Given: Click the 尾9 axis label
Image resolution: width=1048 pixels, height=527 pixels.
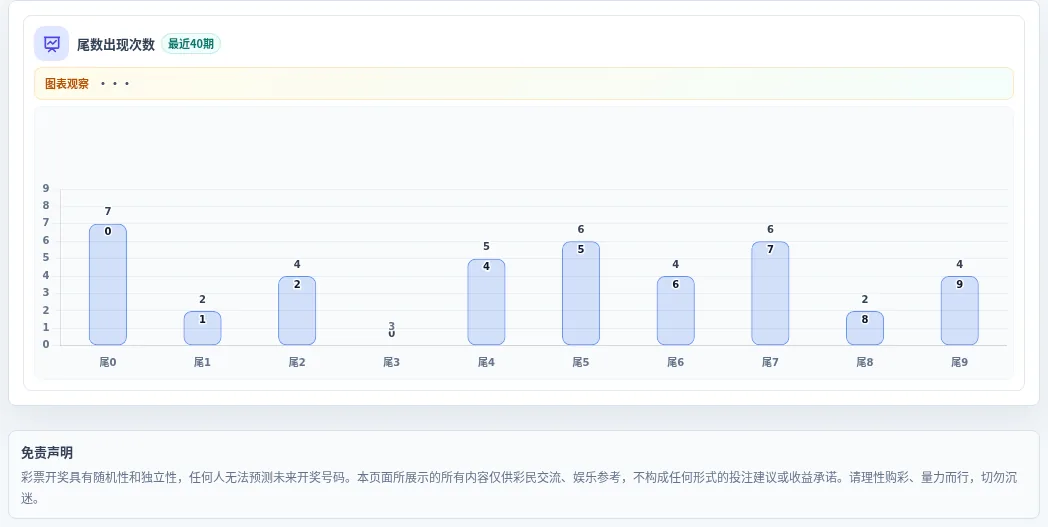Looking at the screenshot, I should [x=960, y=362].
